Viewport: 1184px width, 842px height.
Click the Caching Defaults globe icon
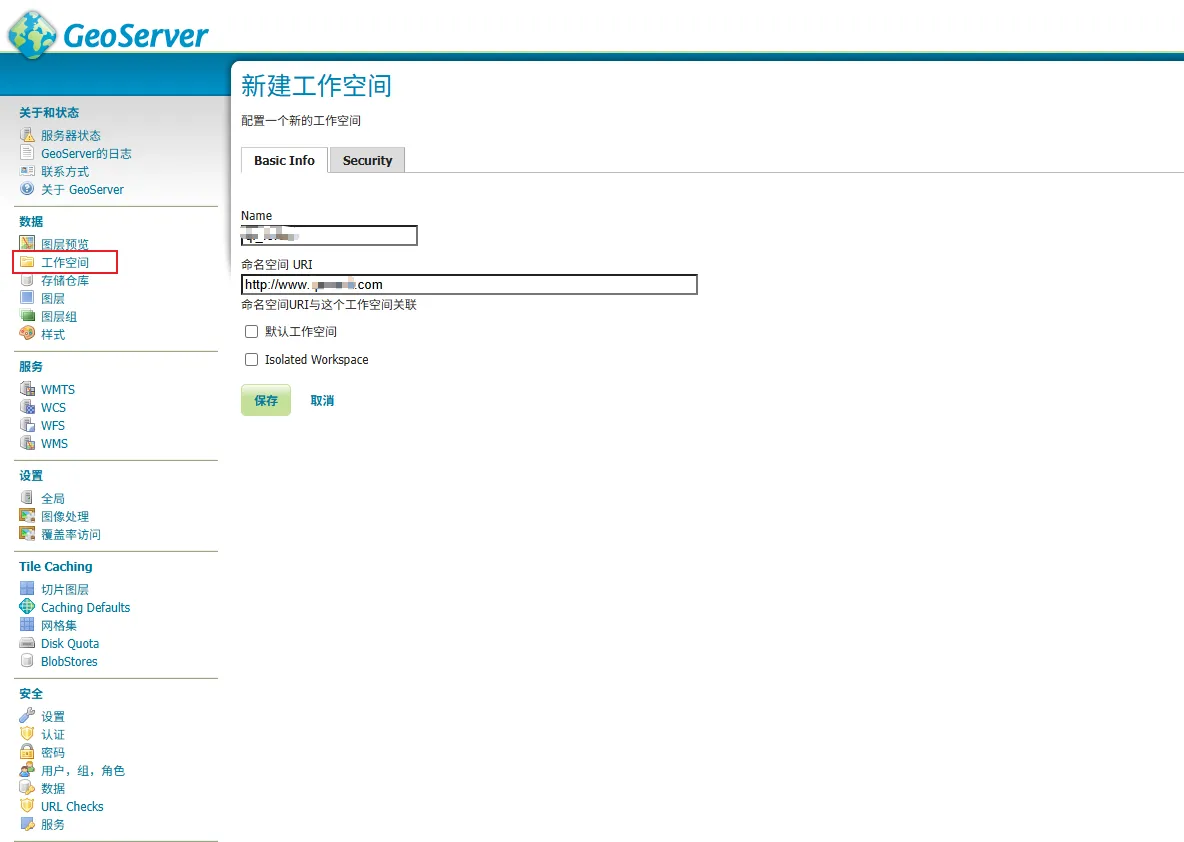(27, 607)
